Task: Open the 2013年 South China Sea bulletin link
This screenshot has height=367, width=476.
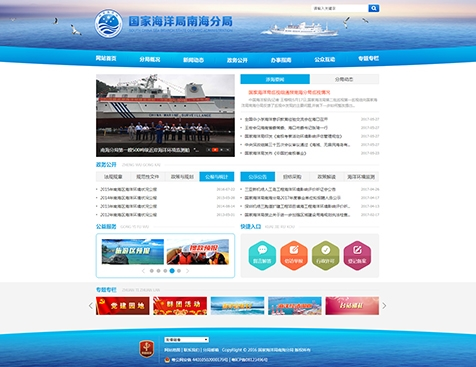Action: (x=129, y=206)
